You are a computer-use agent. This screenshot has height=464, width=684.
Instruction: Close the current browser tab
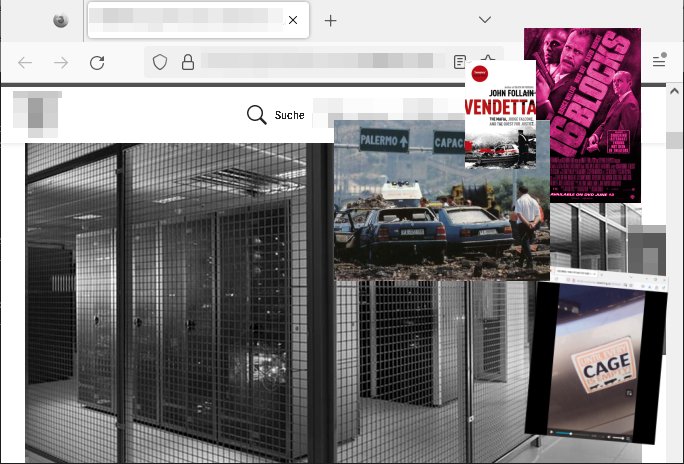[x=293, y=20]
